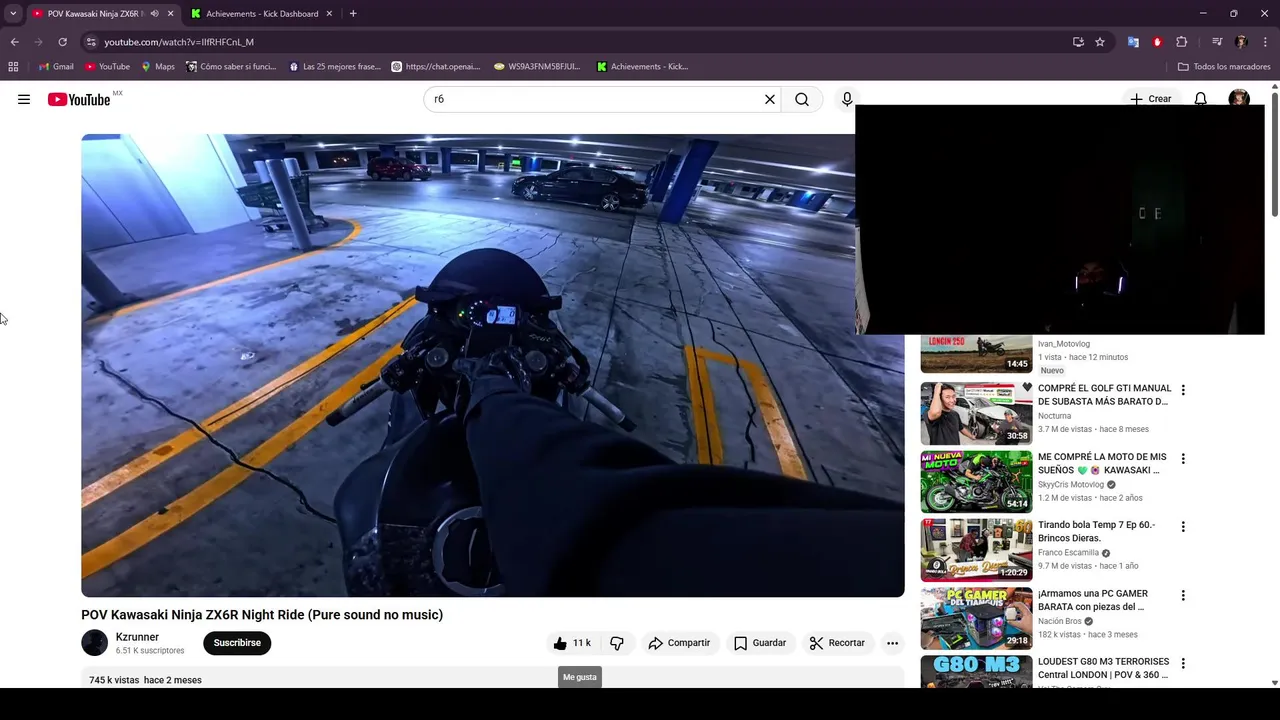Save the video with Guardar
1280x720 pixels.
(x=760, y=643)
